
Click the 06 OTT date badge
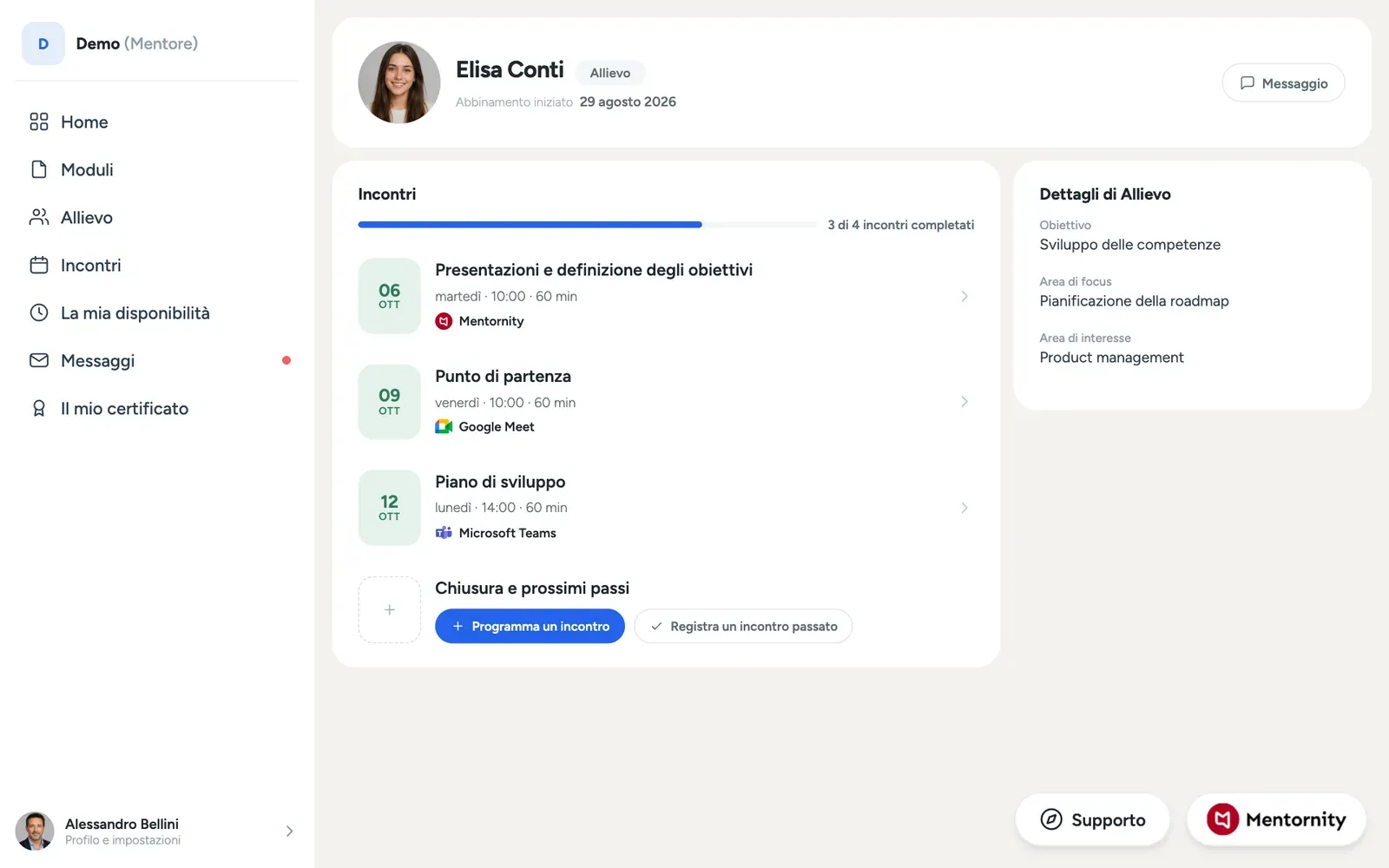click(x=390, y=296)
